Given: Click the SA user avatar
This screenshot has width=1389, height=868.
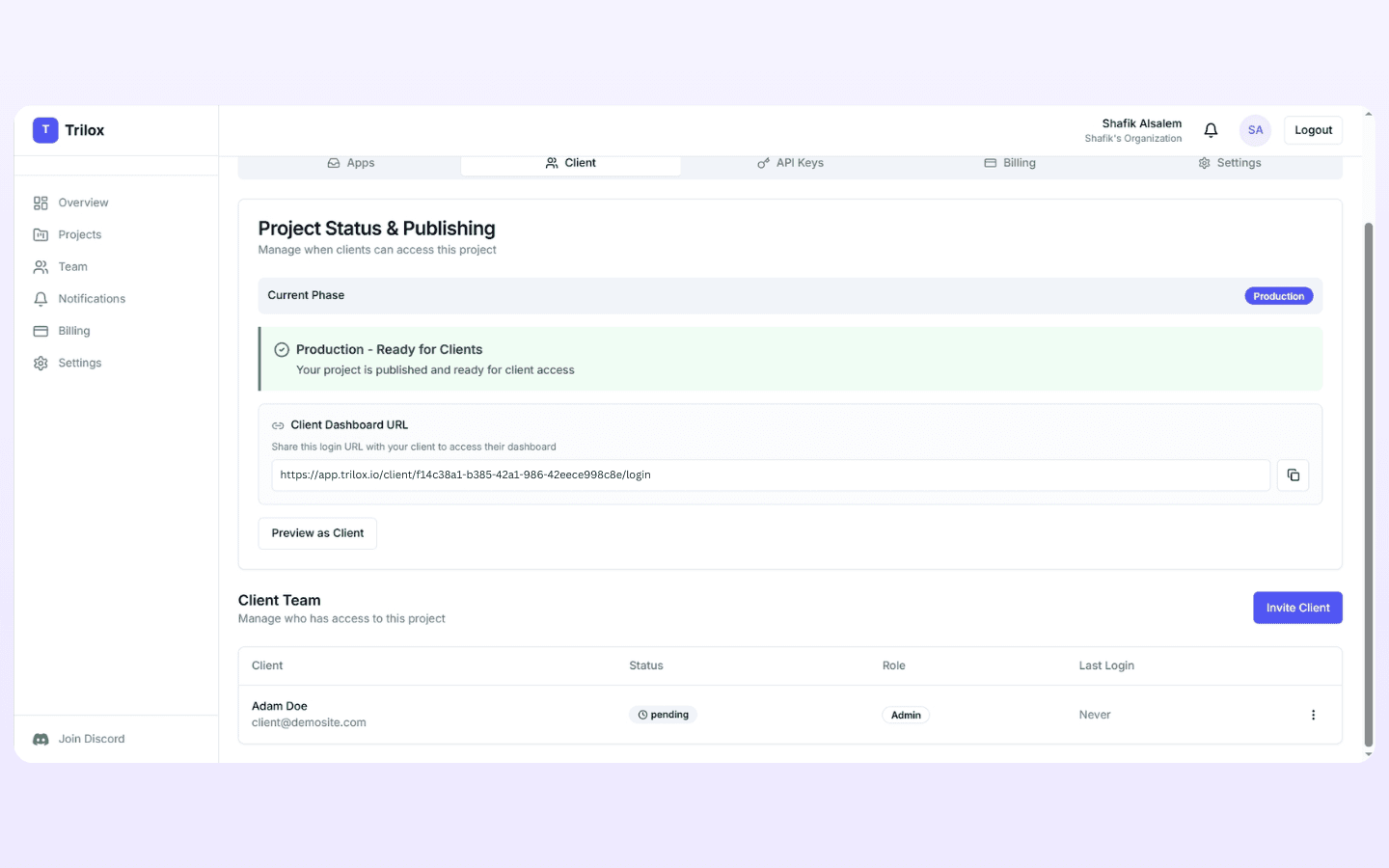Looking at the screenshot, I should pyautogui.click(x=1255, y=130).
